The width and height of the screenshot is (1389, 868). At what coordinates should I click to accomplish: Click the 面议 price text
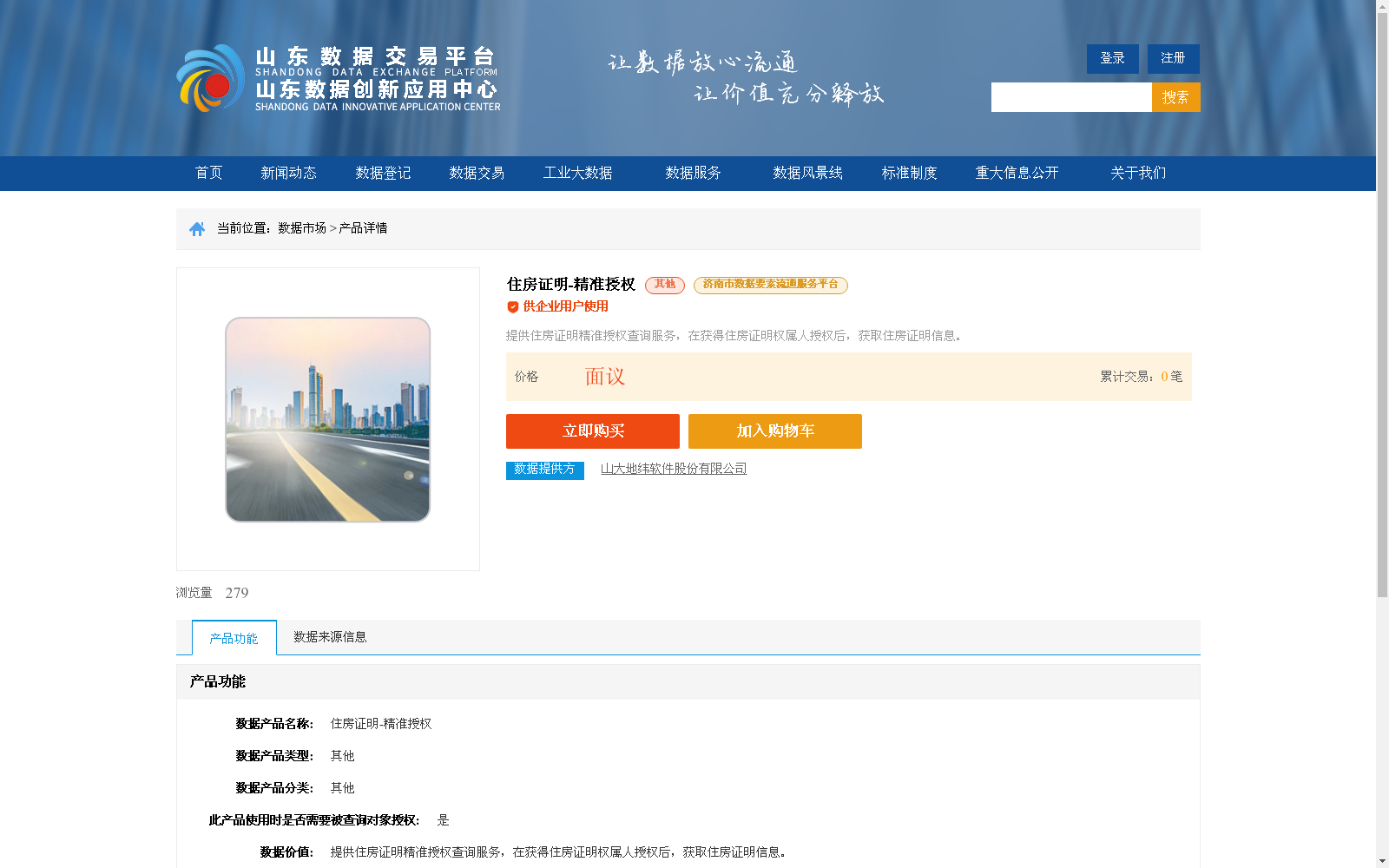pos(605,377)
